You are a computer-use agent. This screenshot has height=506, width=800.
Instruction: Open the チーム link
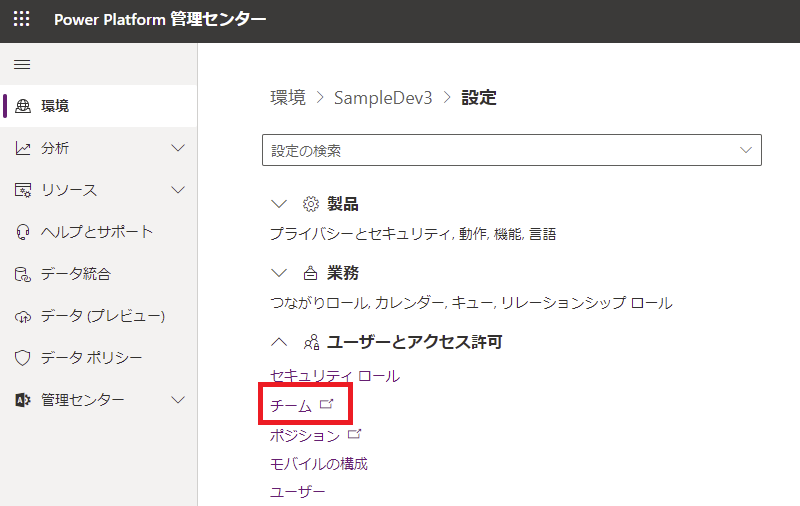pyautogui.click(x=291, y=406)
